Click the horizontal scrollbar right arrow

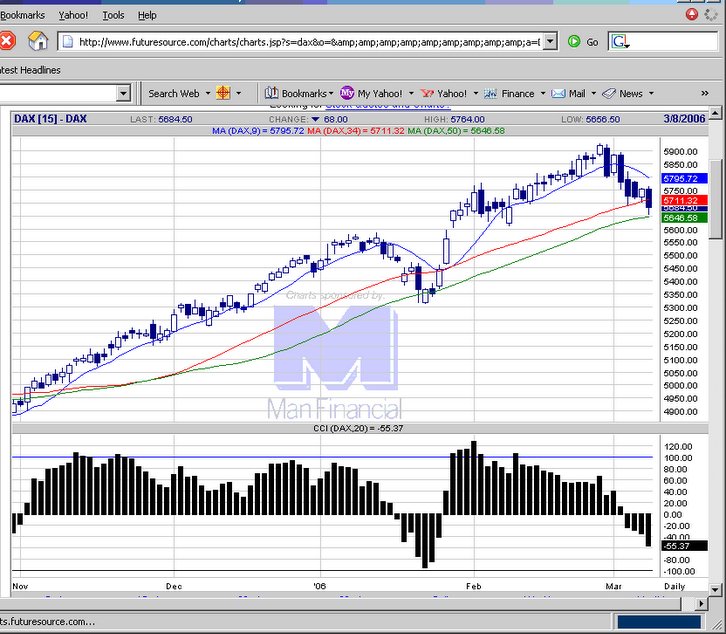[x=702, y=604]
